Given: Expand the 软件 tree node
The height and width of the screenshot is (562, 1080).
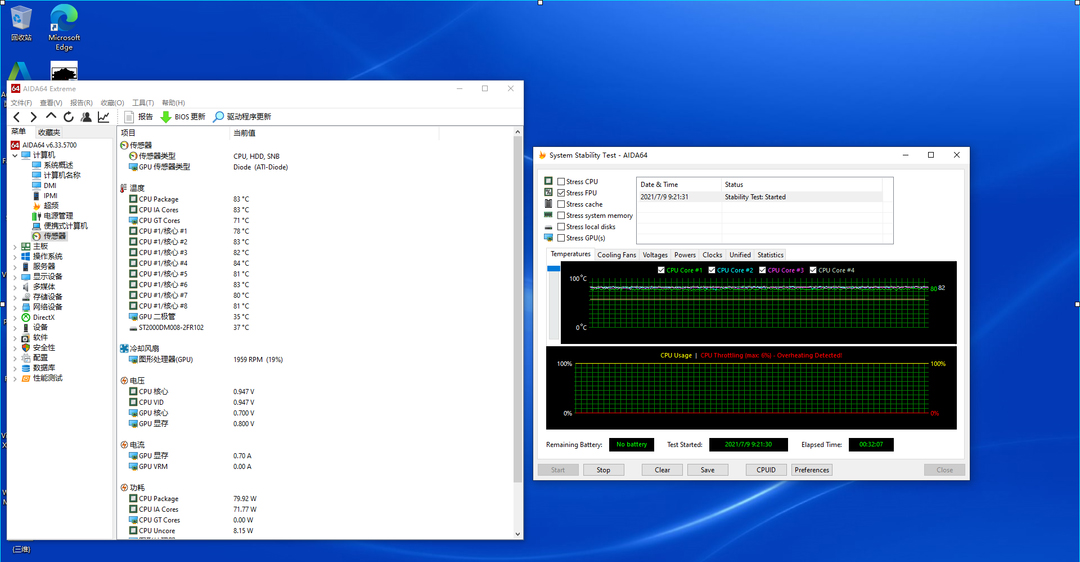Looking at the screenshot, I should click(15, 337).
